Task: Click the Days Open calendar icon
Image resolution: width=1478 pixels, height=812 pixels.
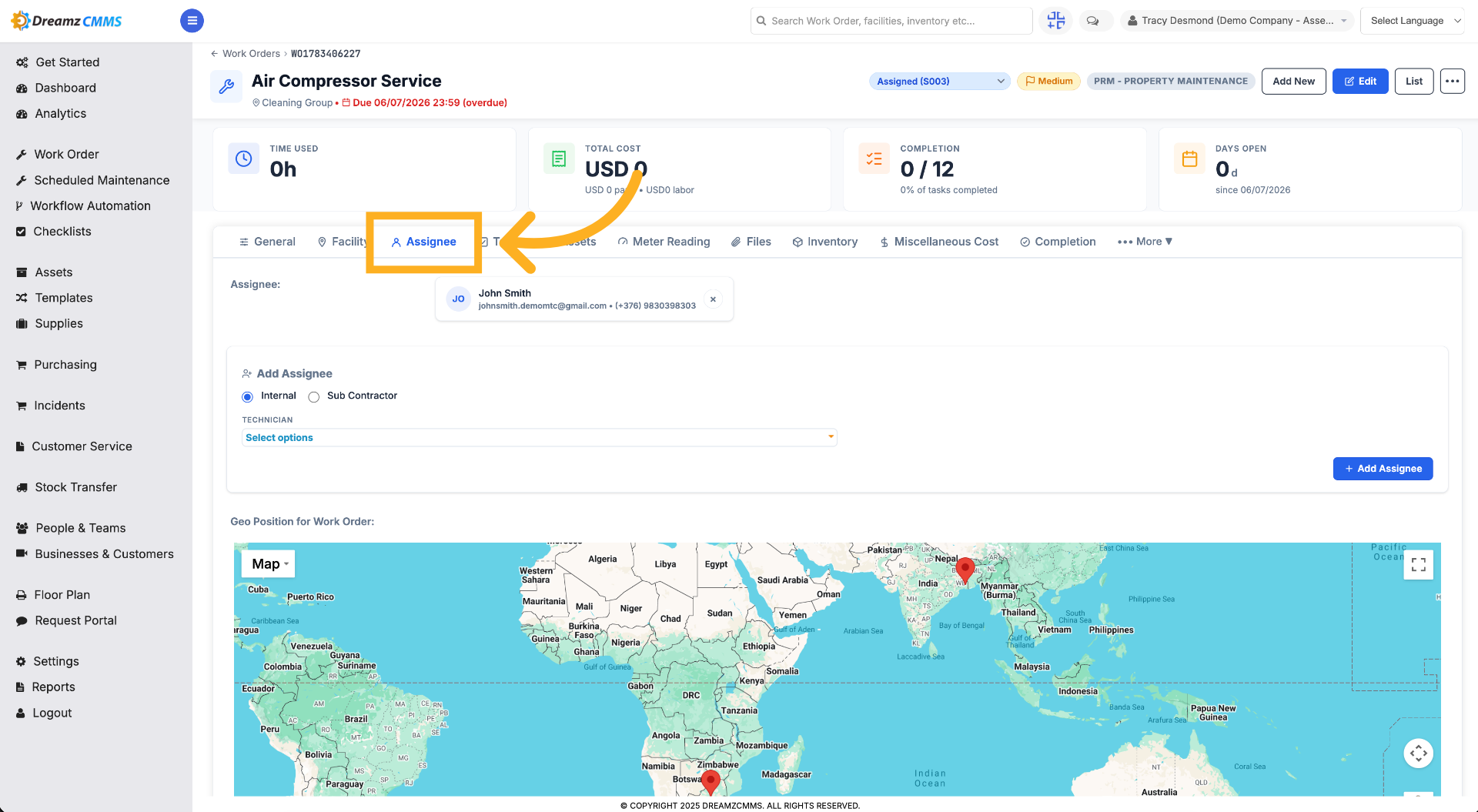Action: click(1189, 159)
